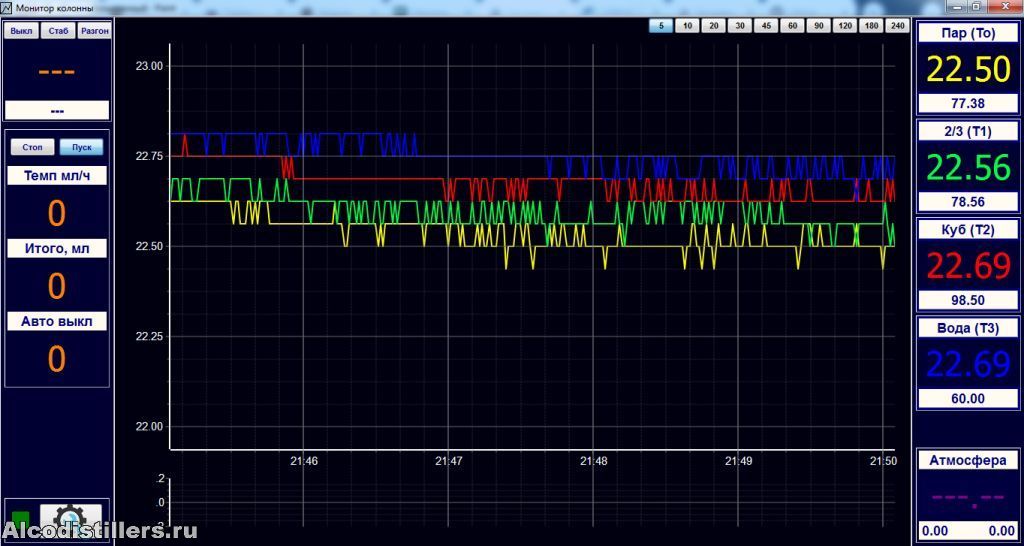The width and height of the screenshot is (1024, 546).
Task: Set chart range to 60 minutes
Action: pyautogui.click(x=792, y=26)
